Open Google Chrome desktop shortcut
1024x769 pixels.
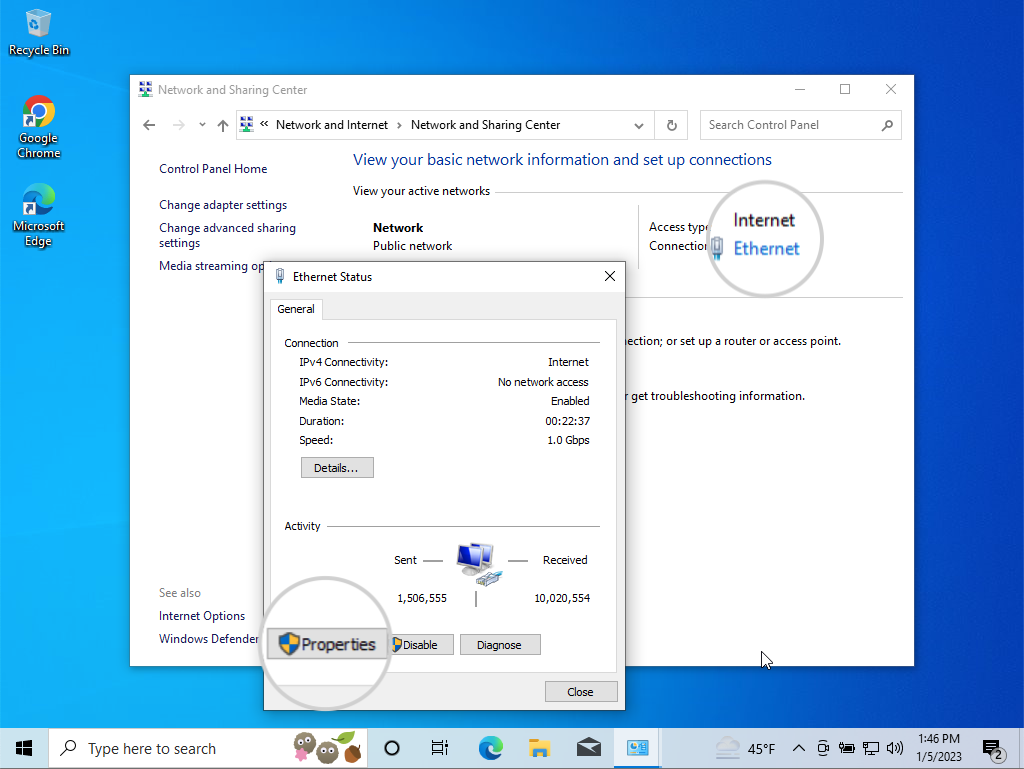pos(39,127)
